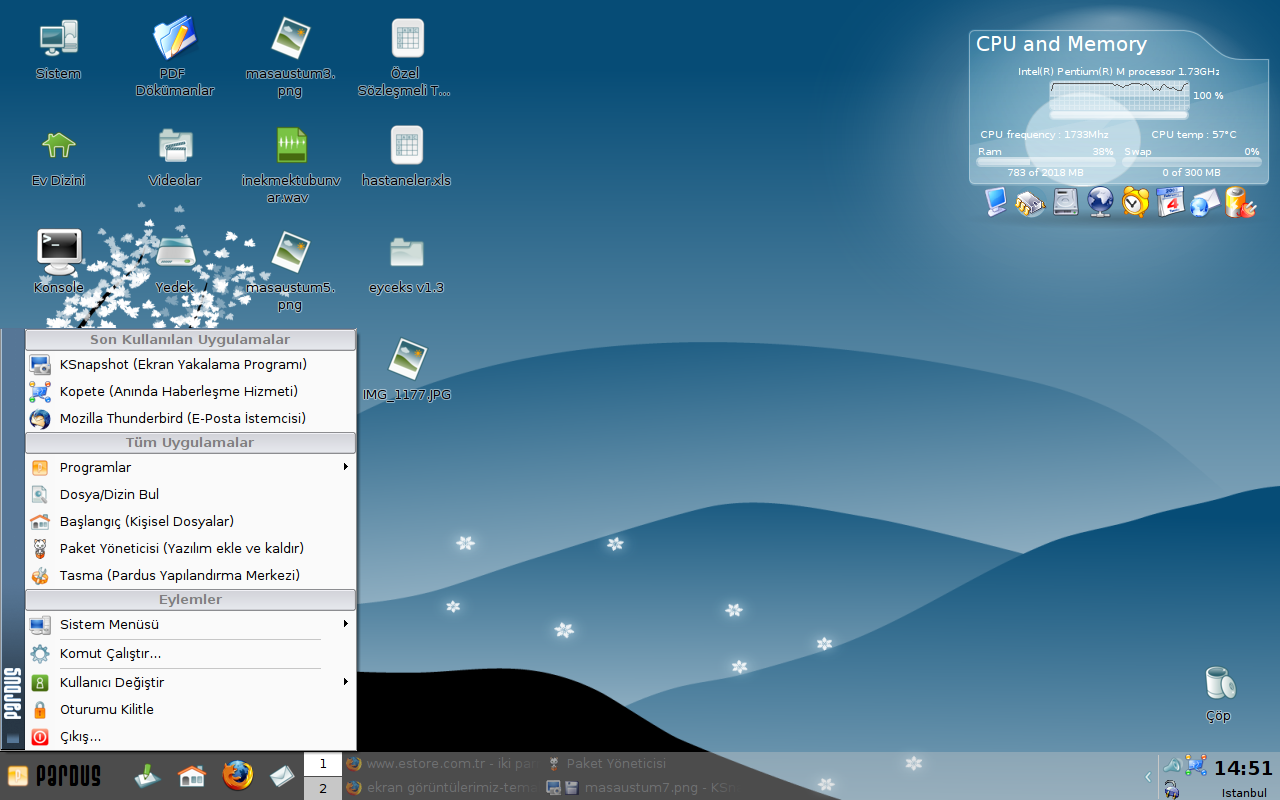Click the 14:51 clock

point(1243,768)
